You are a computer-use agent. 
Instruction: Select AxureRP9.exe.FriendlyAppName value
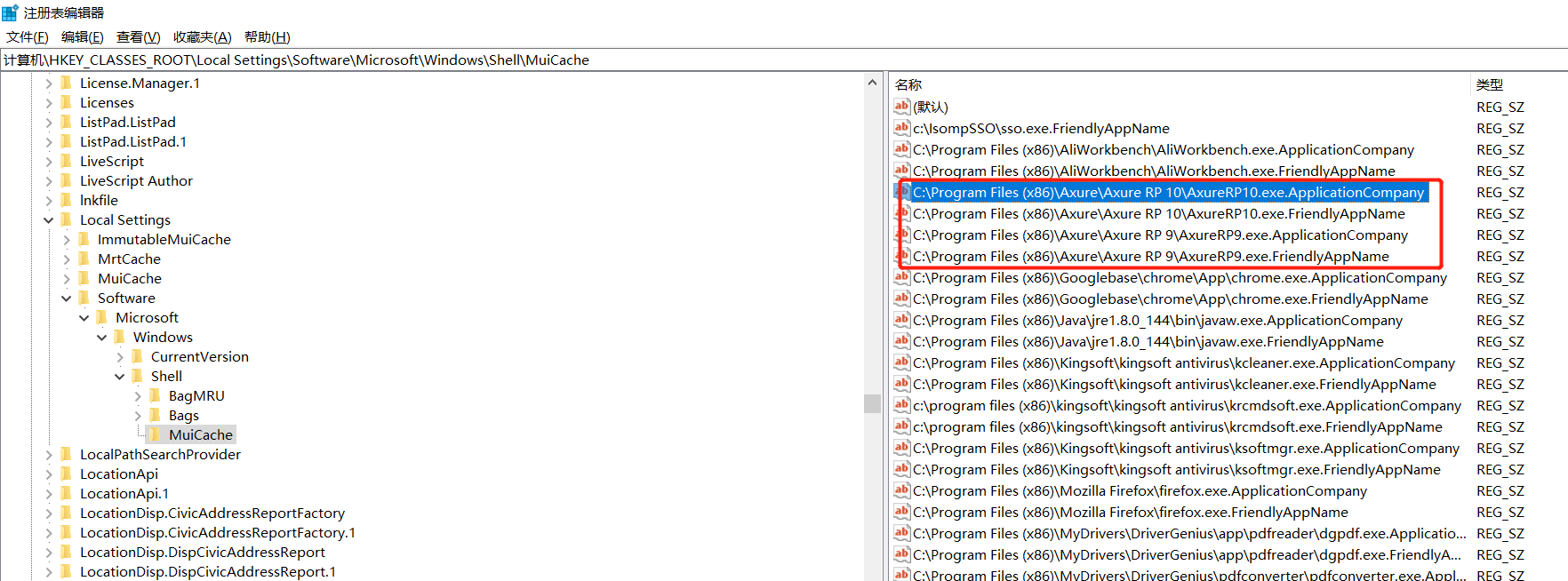pyautogui.click(x=1151, y=257)
